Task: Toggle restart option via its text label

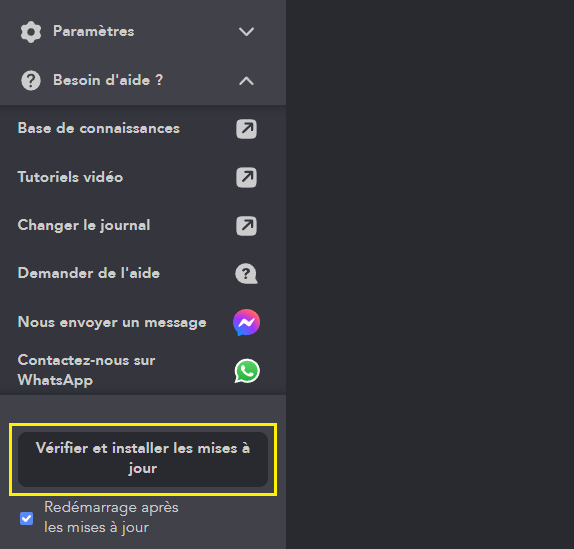Action: click(111, 517)
